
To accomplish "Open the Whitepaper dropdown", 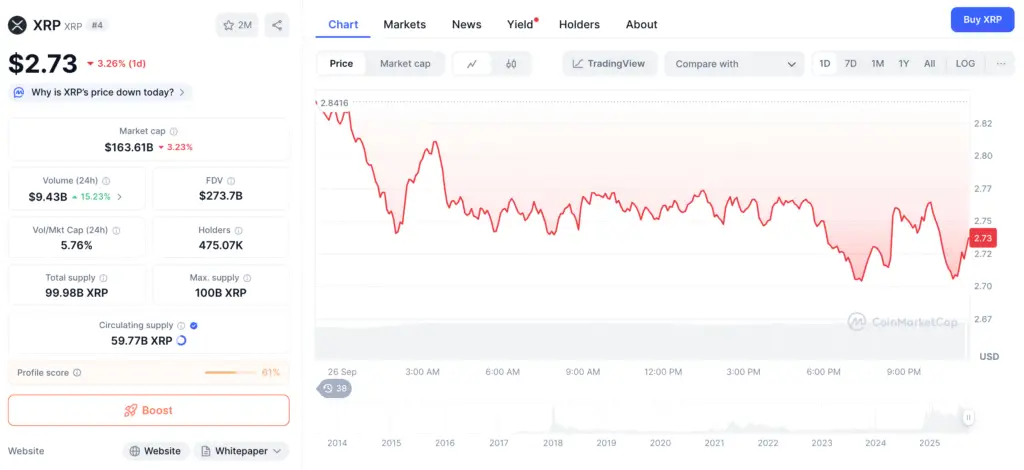I will click(x=242, y=451).
